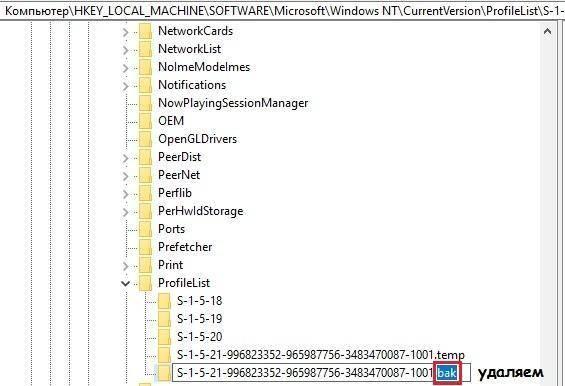The image size is (565, 386).
Task: Expand the NetworkList key
Action: point(125,50)
